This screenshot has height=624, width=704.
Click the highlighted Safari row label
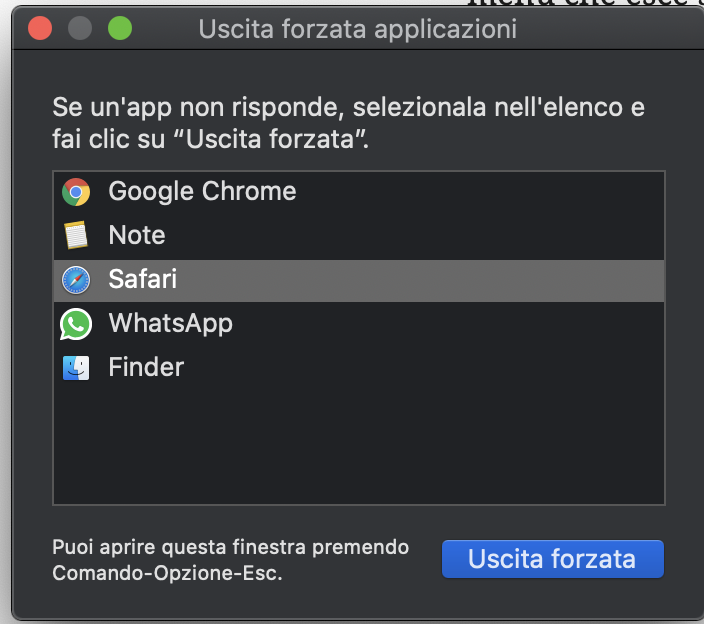coord(143,279)
